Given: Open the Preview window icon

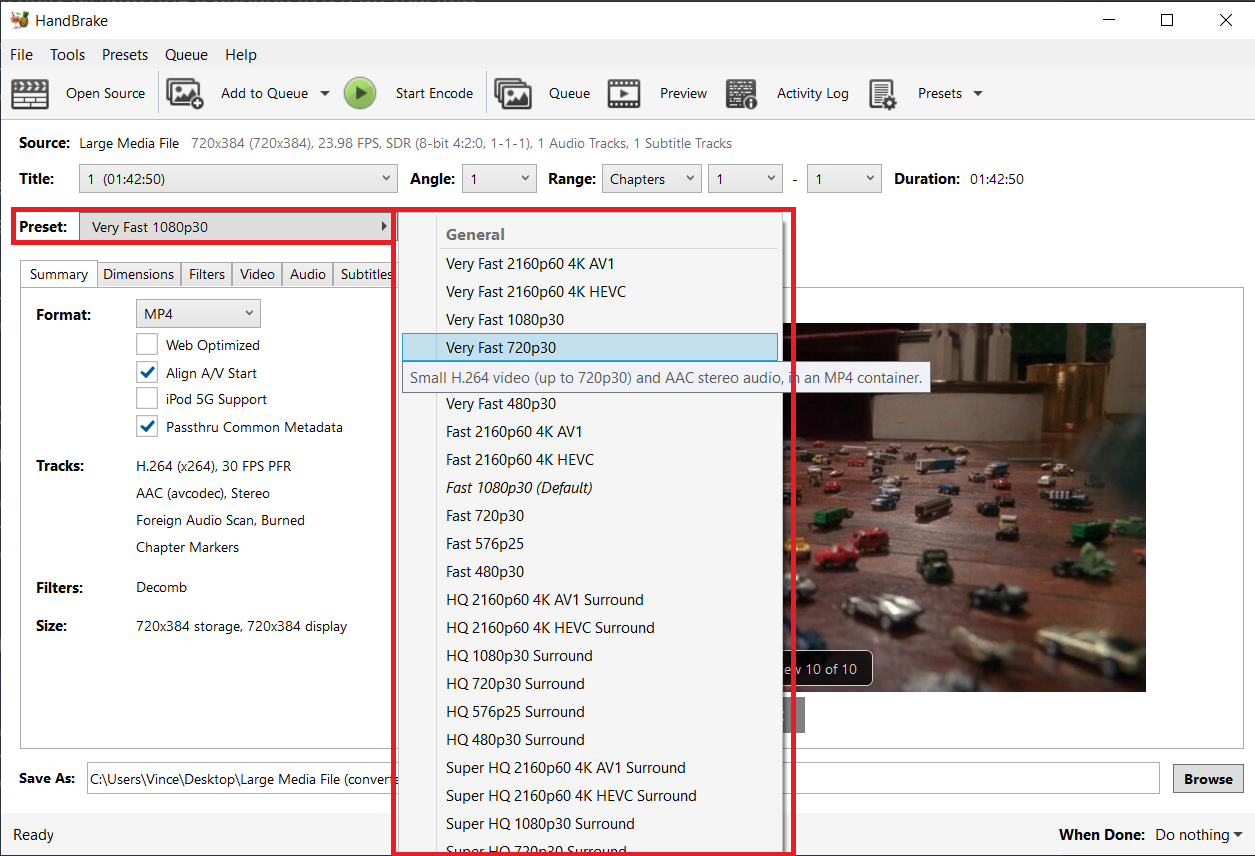Looking at the screenshot, I should coord(624,93).
